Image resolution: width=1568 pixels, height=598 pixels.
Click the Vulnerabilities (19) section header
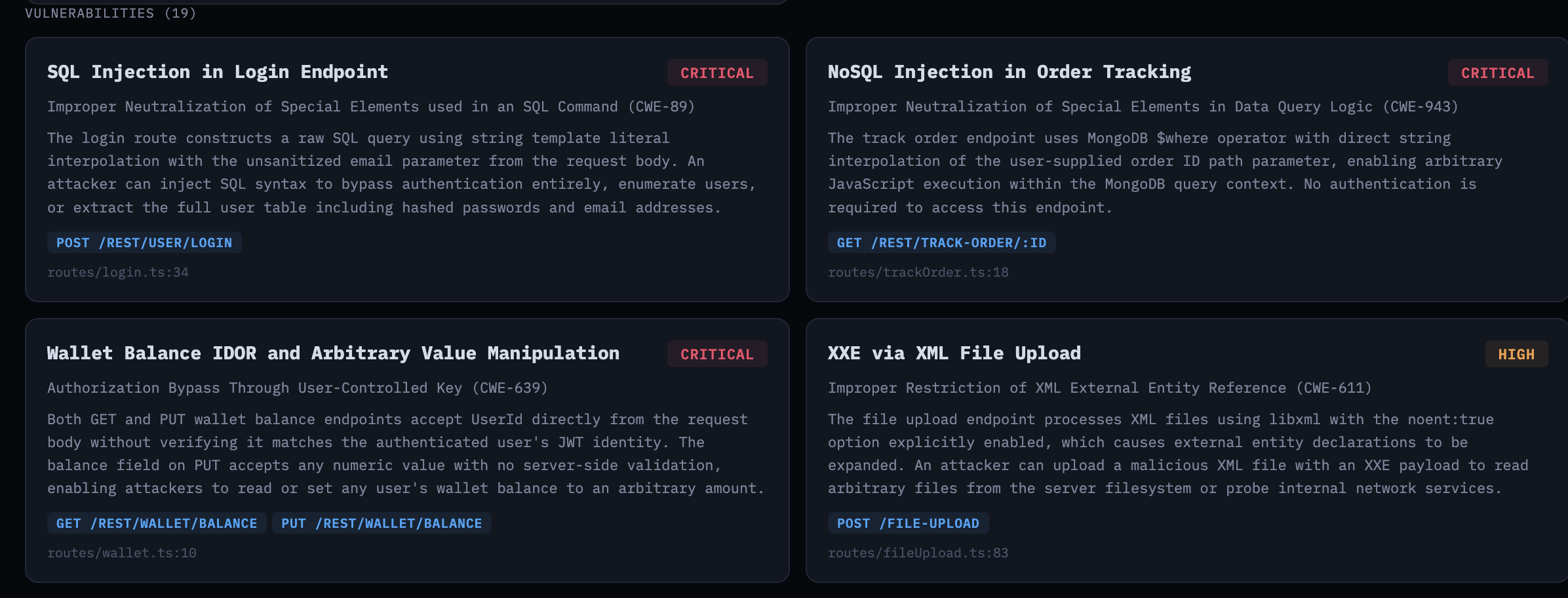(110, 13)
